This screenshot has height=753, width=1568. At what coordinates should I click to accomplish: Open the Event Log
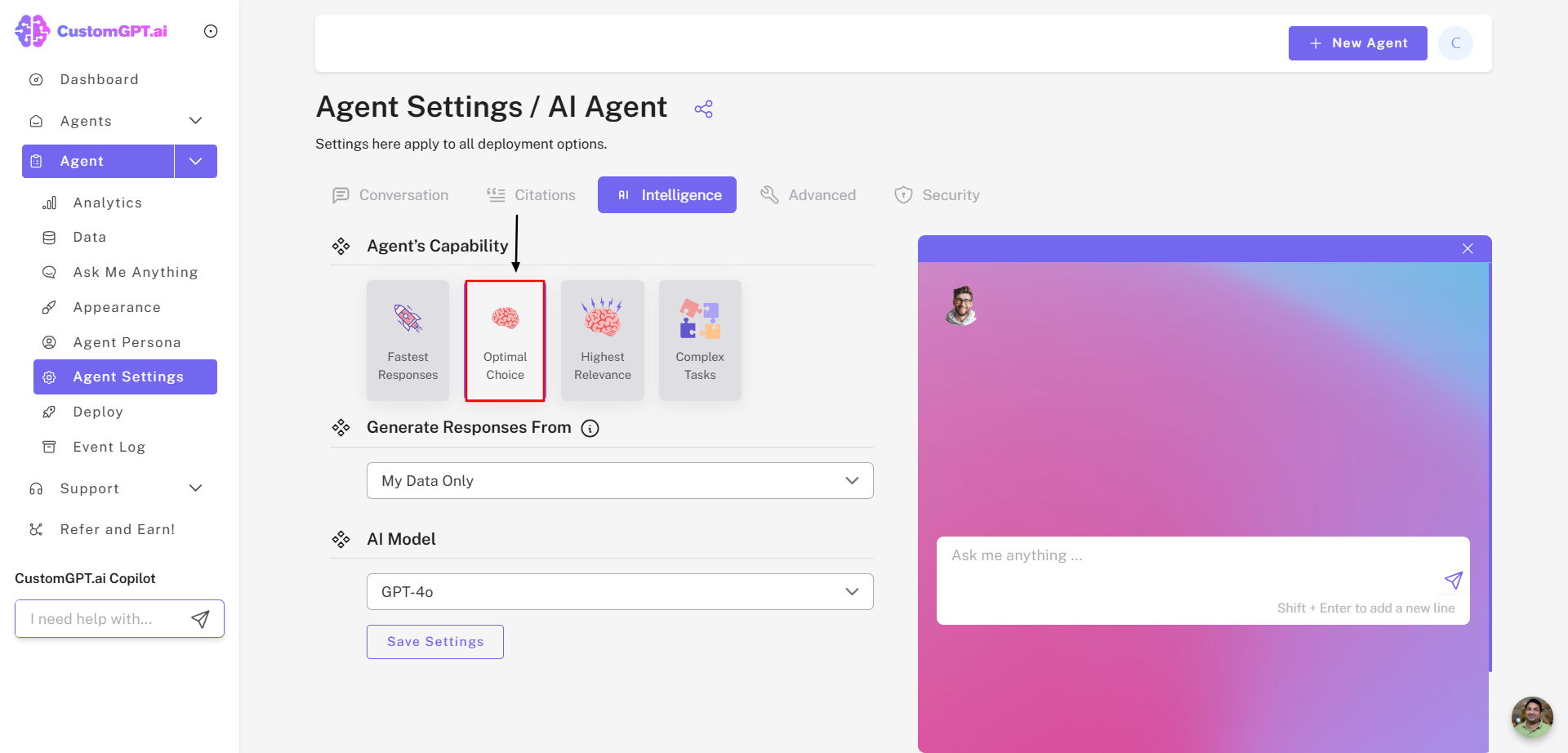coord(109,447)
